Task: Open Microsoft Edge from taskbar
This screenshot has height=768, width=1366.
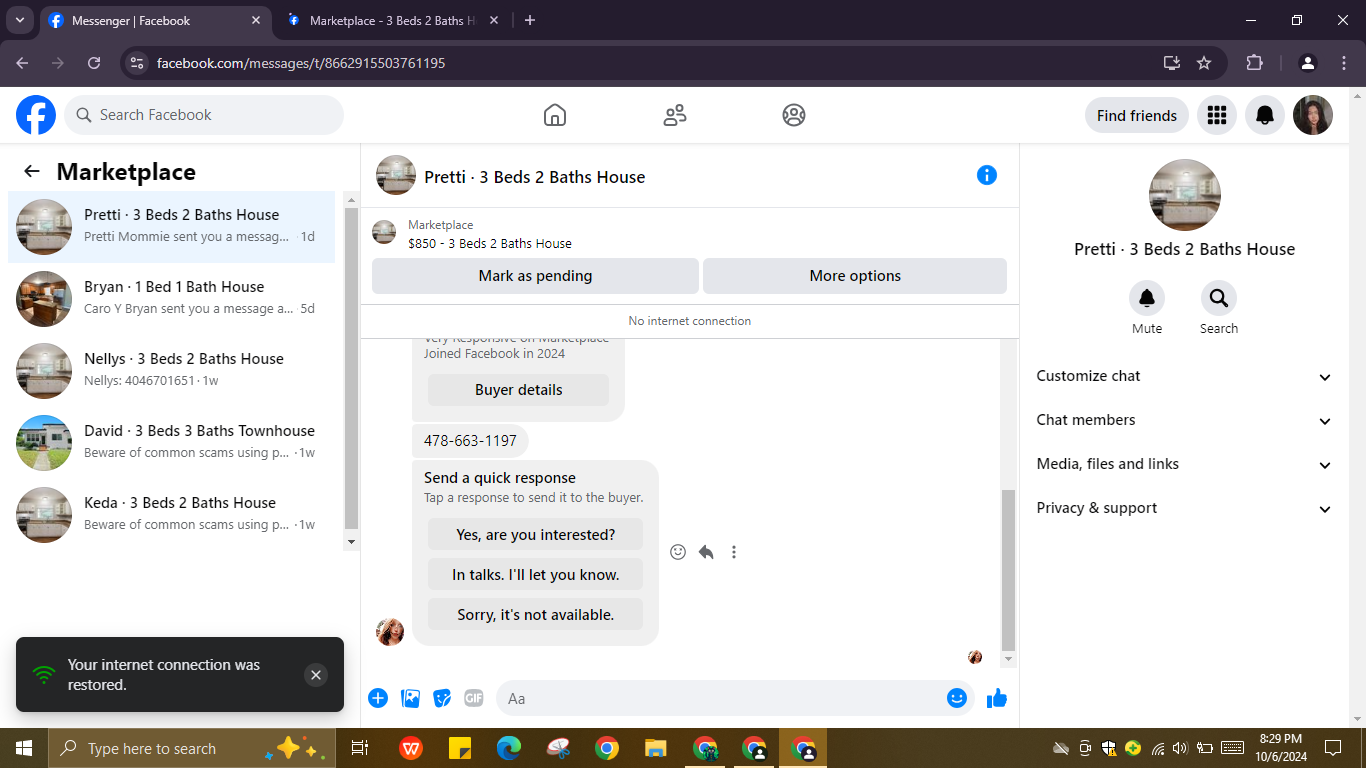Action: point(509,748)
